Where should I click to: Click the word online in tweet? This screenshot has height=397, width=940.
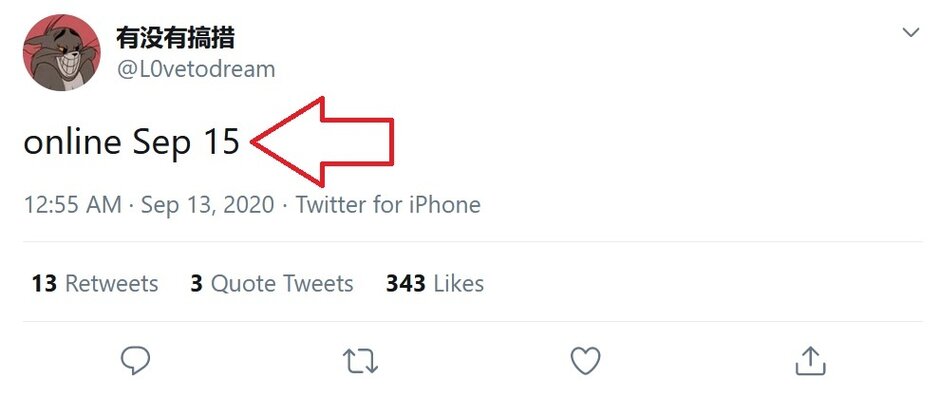(x=72, y=142)
